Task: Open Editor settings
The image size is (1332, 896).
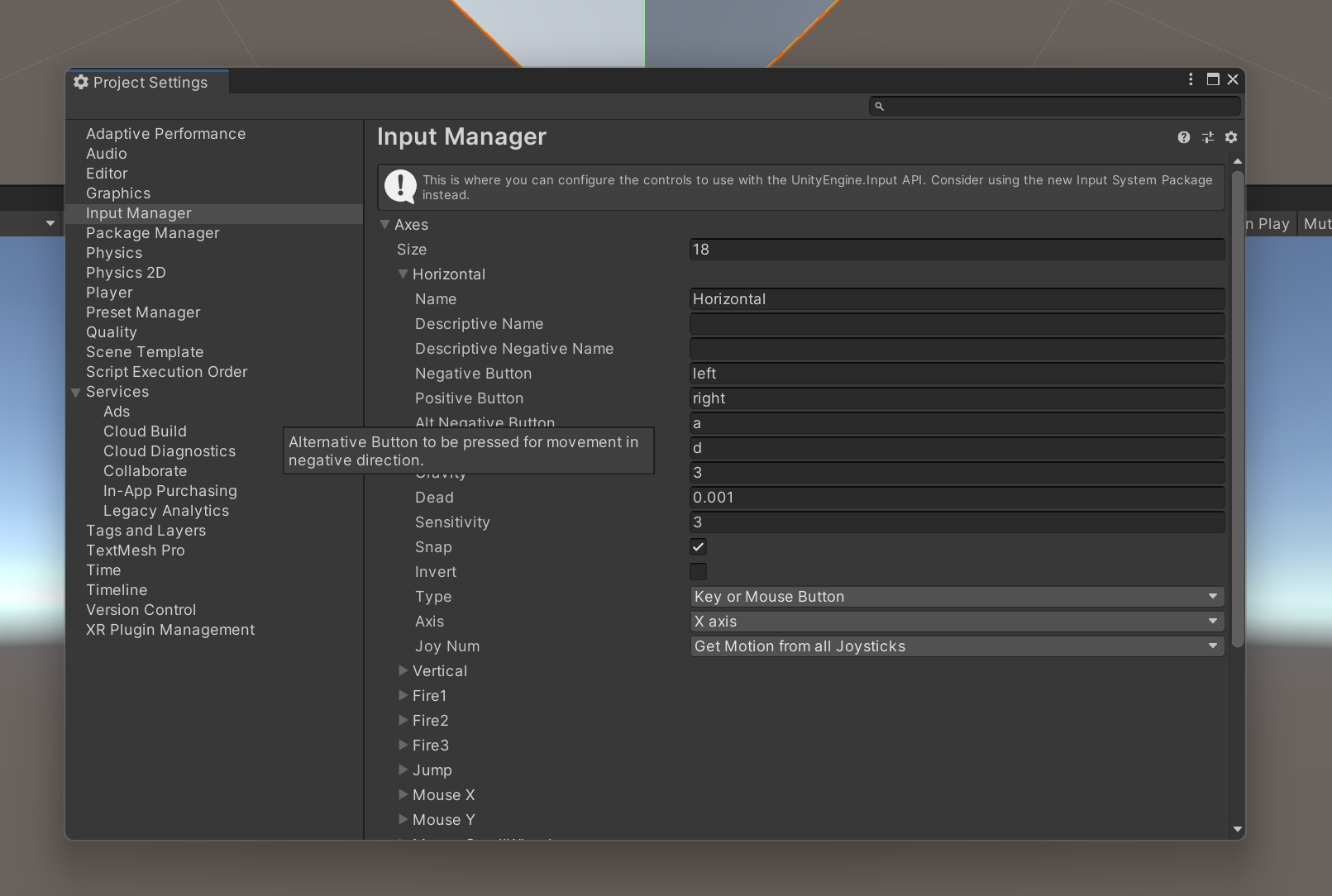Action: pos(107,174)
